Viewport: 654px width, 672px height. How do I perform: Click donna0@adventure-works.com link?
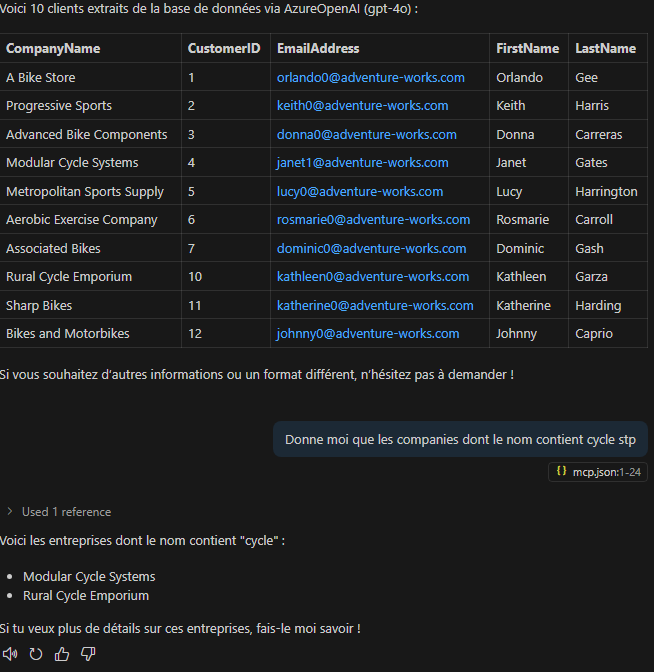(x=367, y=135)
